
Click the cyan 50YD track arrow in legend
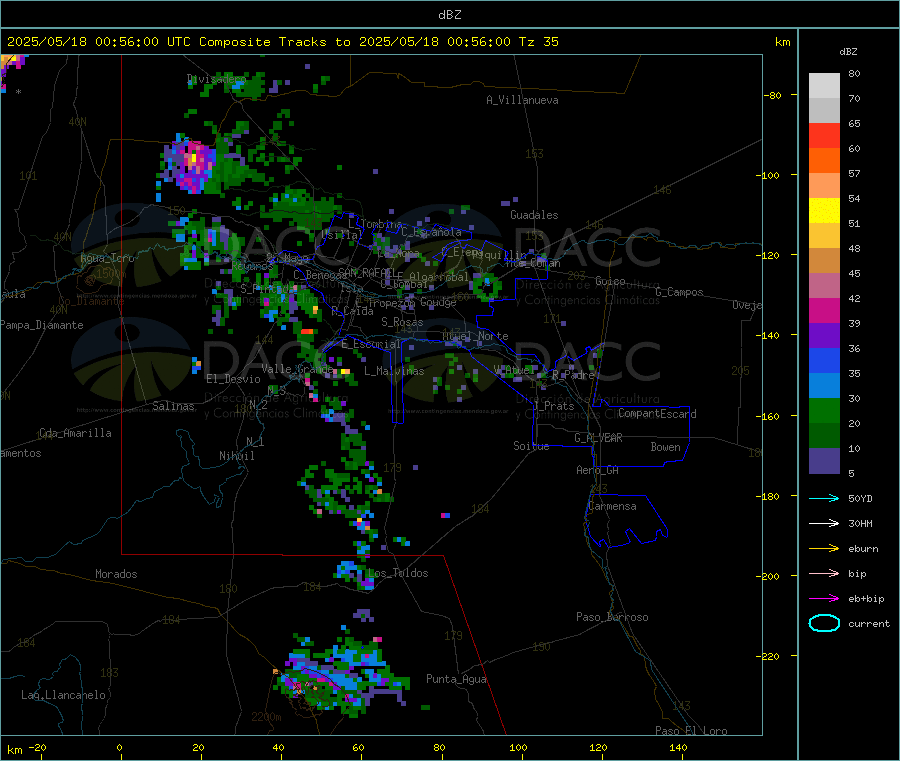(x=824, y=498)
